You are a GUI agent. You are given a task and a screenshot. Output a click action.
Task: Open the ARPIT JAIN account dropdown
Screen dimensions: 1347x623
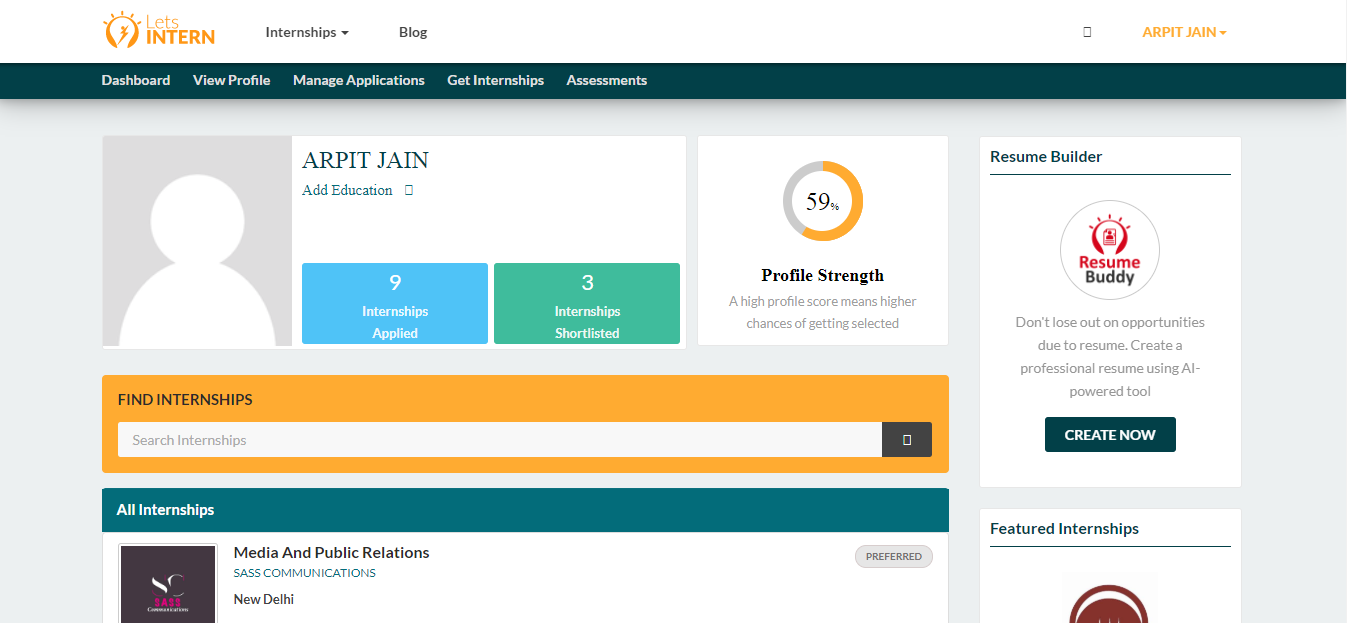[1183, 32]
